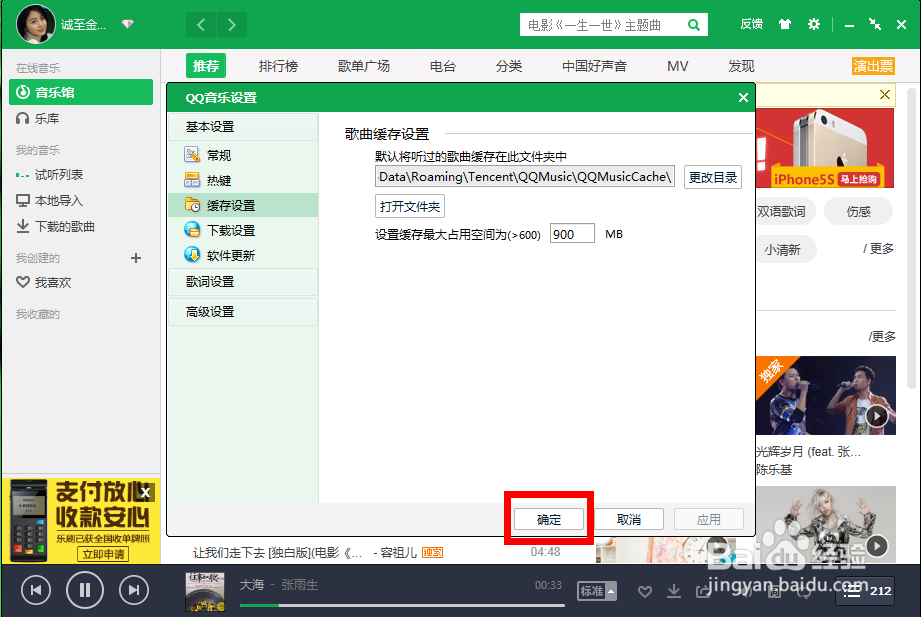Image resolution: width=921 pixels, height=617 pixels.
Task: Select 软件更新 settings item
Action: tap(243, 255)
